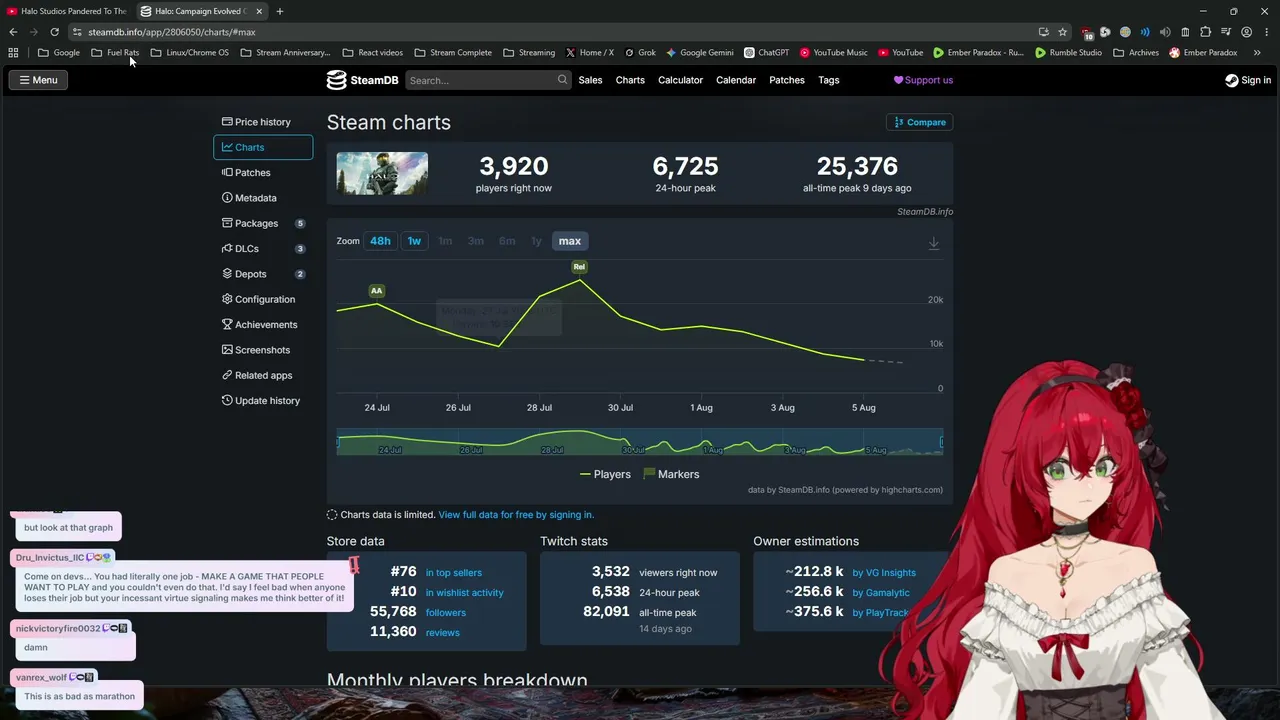Open Packages in the sidebar

(263, 223)
